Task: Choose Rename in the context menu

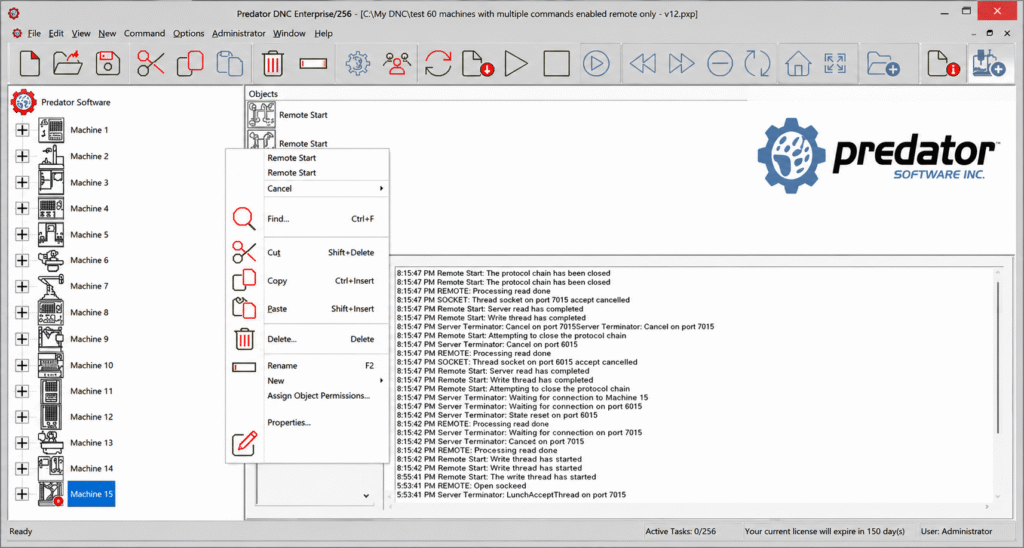Action: coord(325,366)
